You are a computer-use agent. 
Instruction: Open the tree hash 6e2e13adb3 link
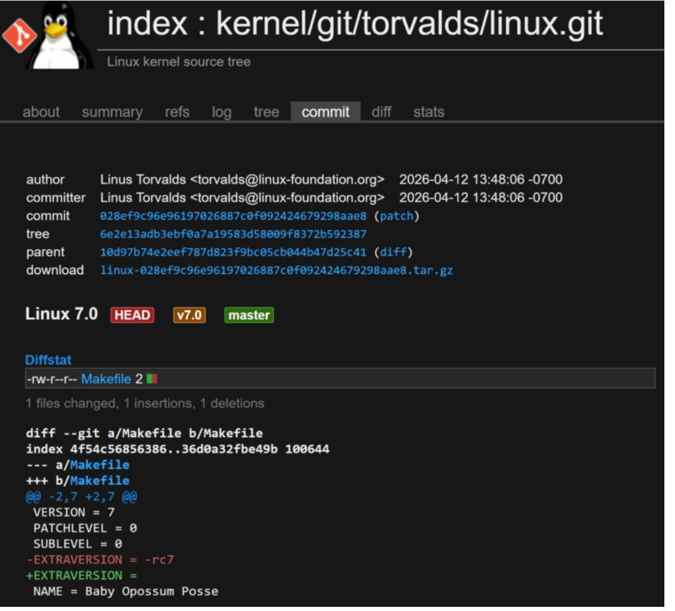(233, 234)
